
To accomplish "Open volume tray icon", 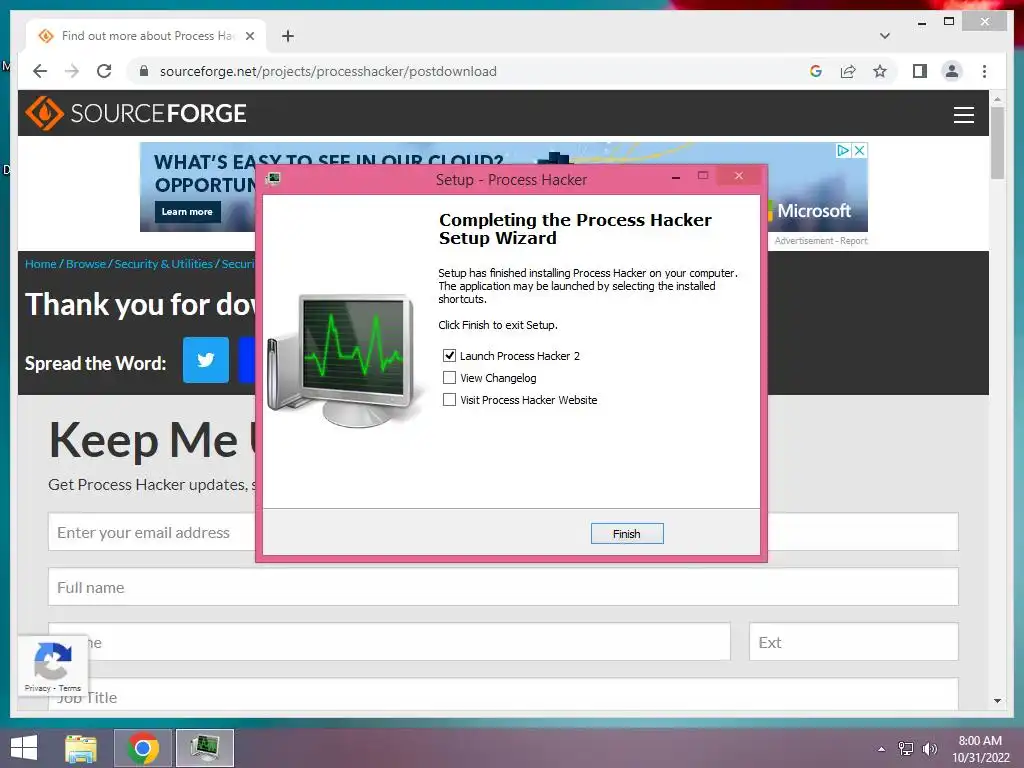I will point(929,749).
